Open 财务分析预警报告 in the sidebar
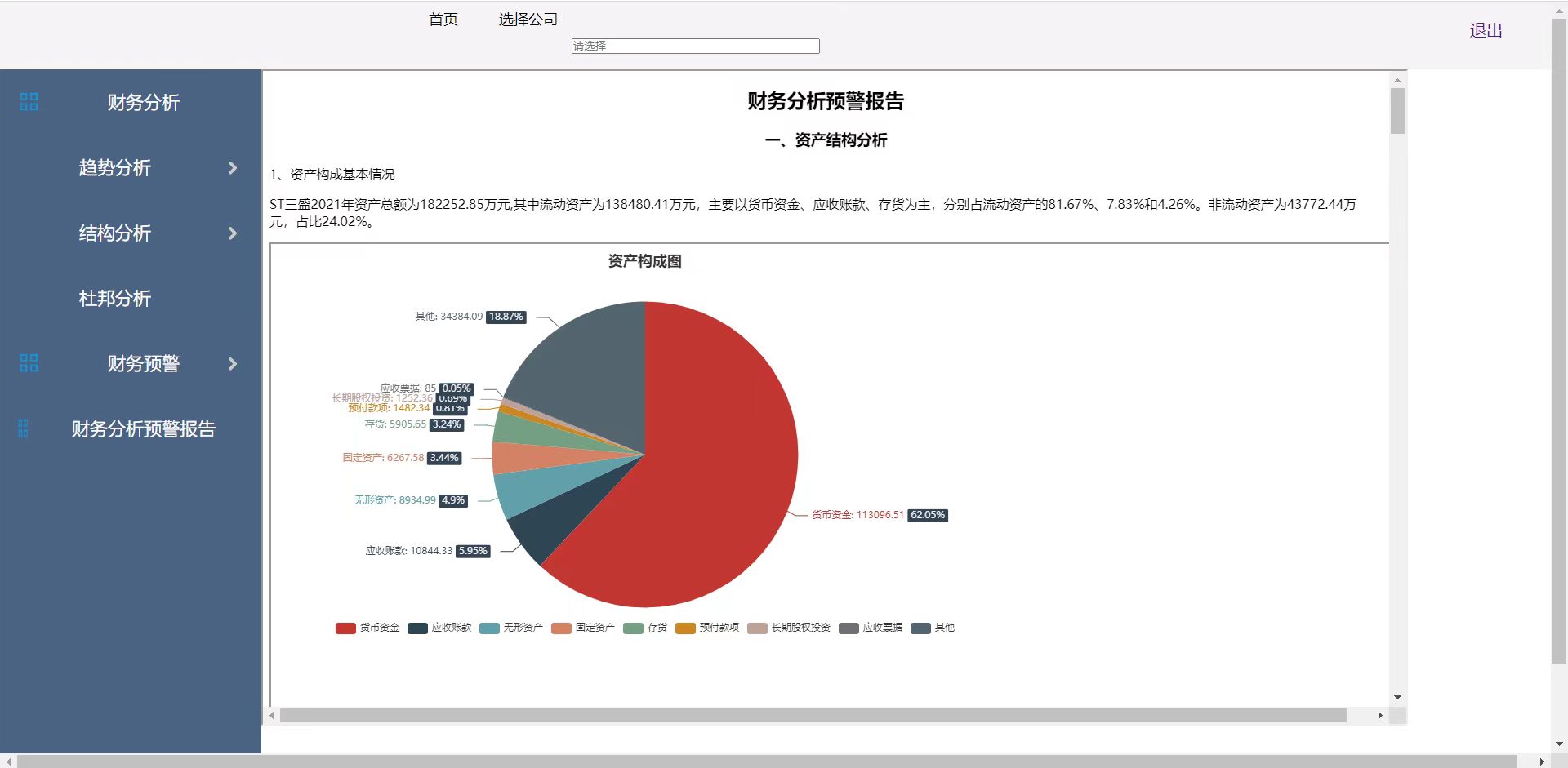This screenshot has height=768, width=1568. coord(143,428)
